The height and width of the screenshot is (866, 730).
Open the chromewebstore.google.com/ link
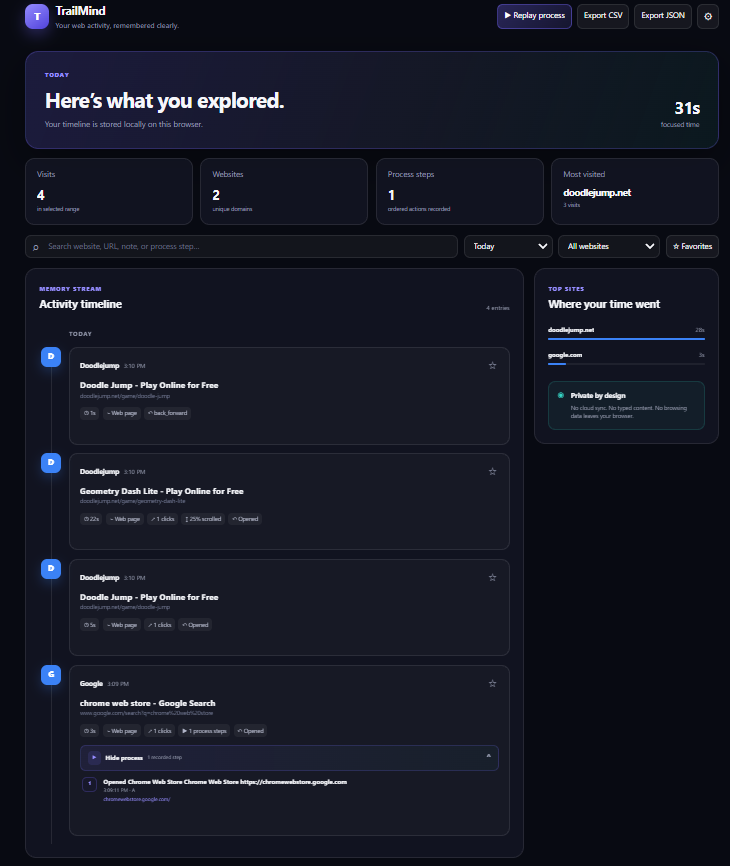[x=136, y=799]
